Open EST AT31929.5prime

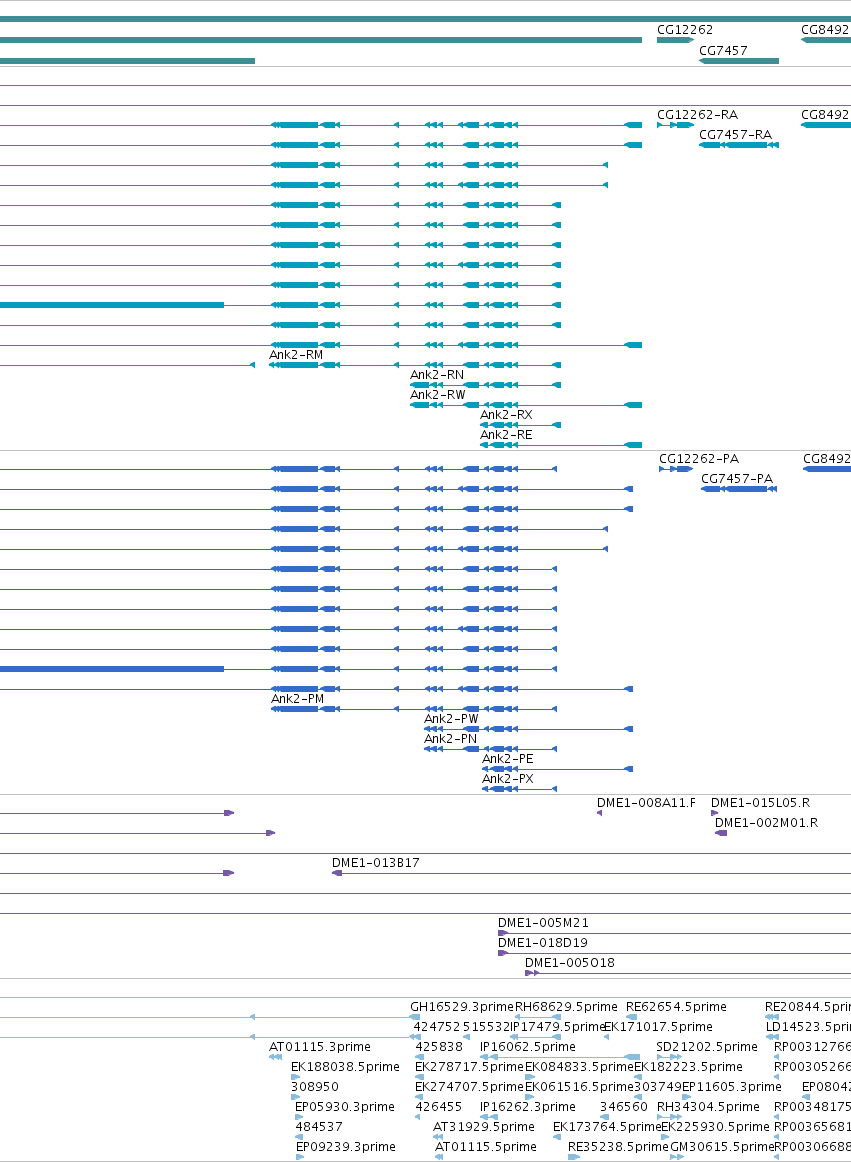484,1126
